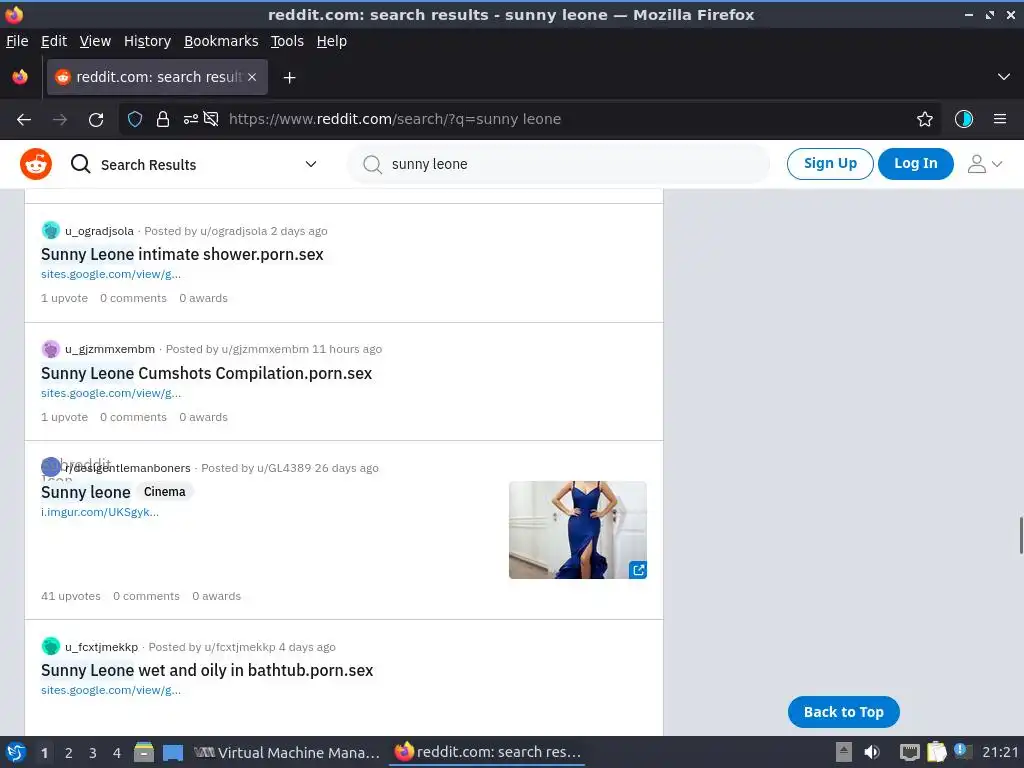The image size is (1024, 768).
Task: Bookmark this page with the star icon
Action: point(925,119)
